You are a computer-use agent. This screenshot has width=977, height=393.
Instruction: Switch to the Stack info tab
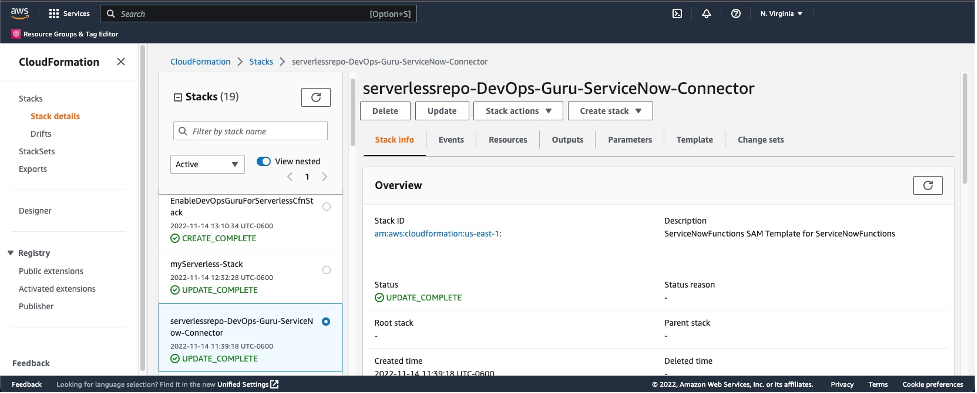[394, 140]
